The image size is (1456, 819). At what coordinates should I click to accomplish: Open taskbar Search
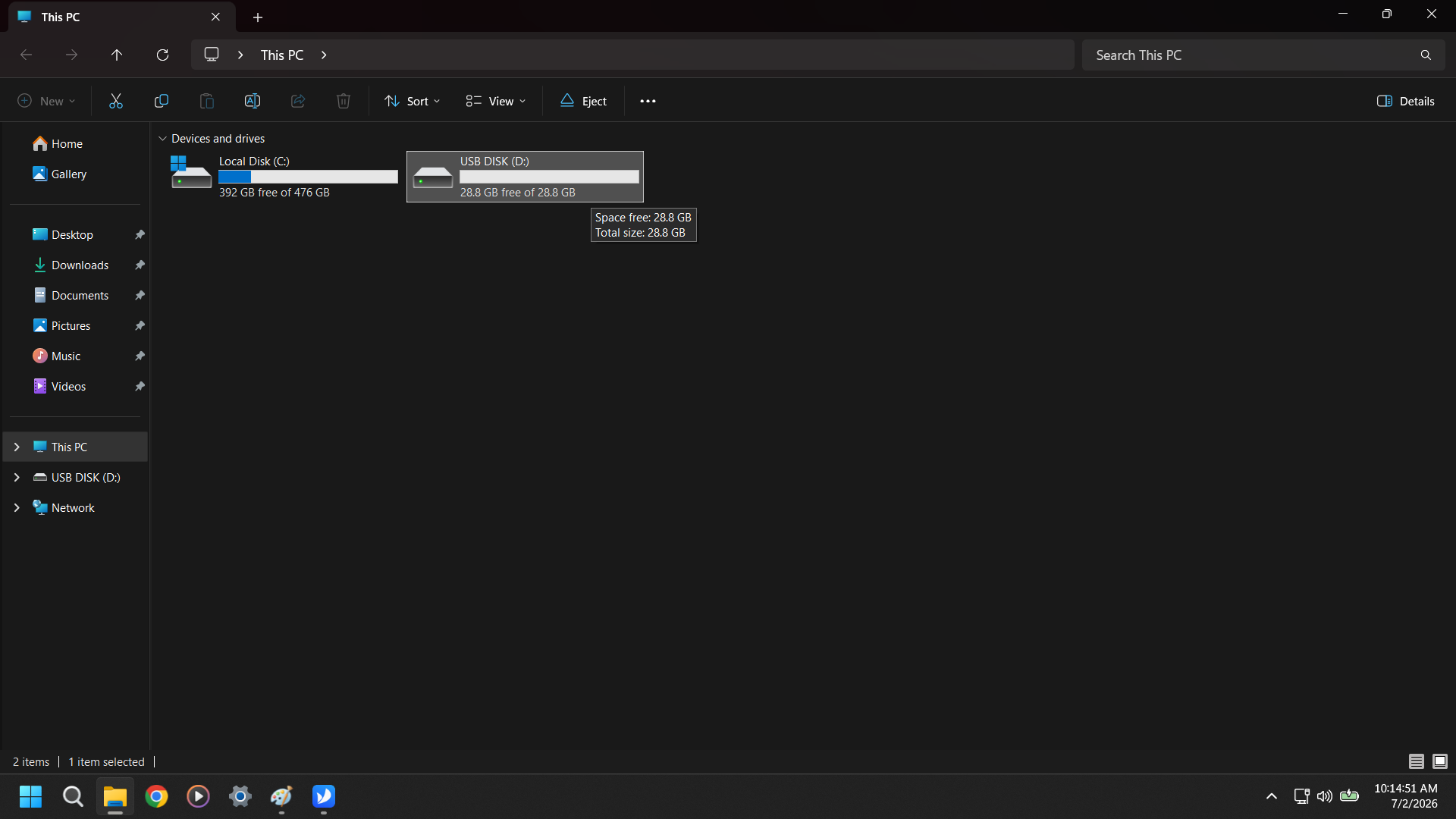[73, 796]
